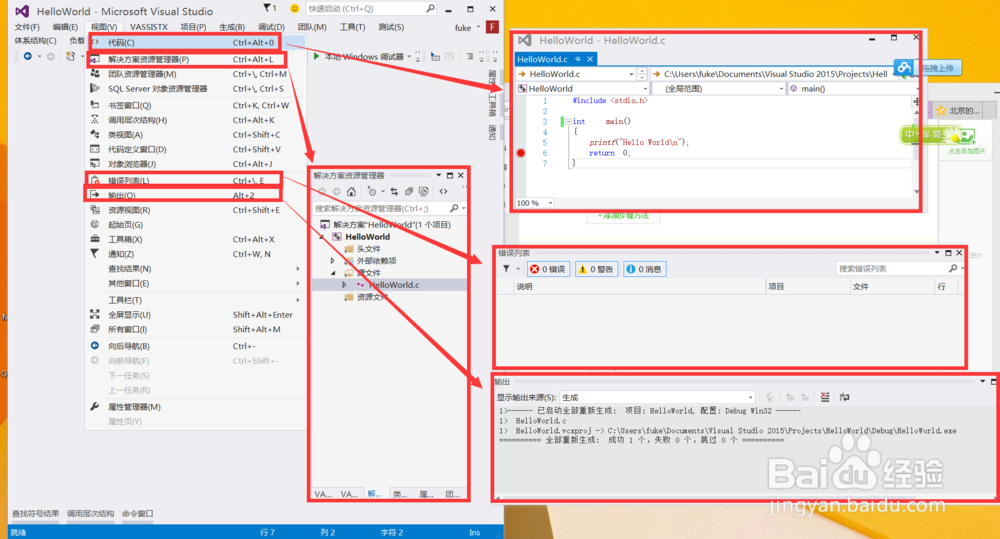1000x539 pixels.
Task: Open the 显示输出来源 生成 dropdown
Action: (658, 397)
